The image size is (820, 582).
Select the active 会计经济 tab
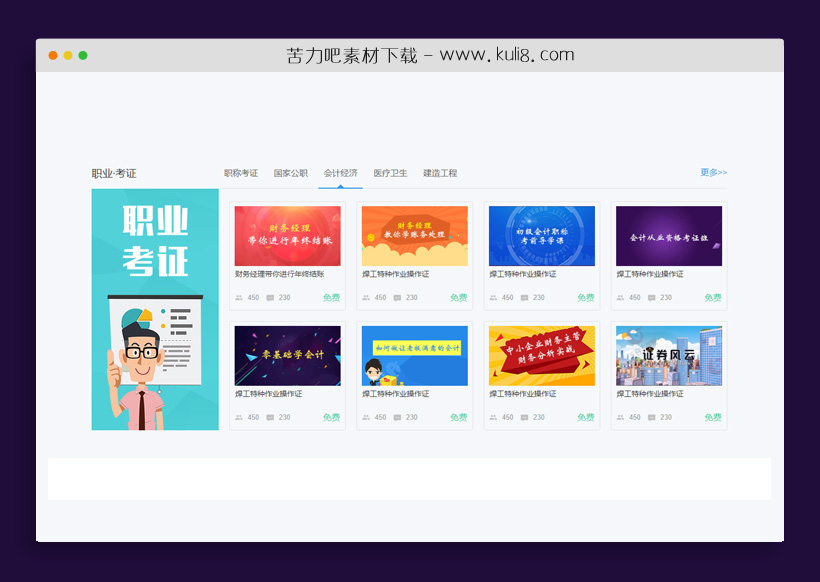pyautogui.click(x=341, y=173)
